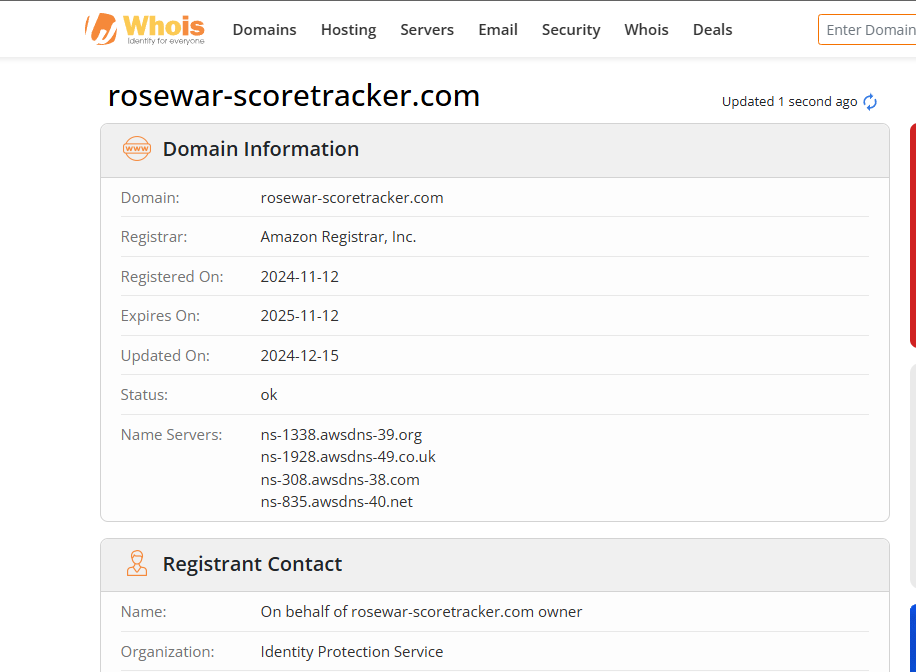
Task: Select name server ns-1928.awsdns-49.co.uk
Action: coord(348,456)
